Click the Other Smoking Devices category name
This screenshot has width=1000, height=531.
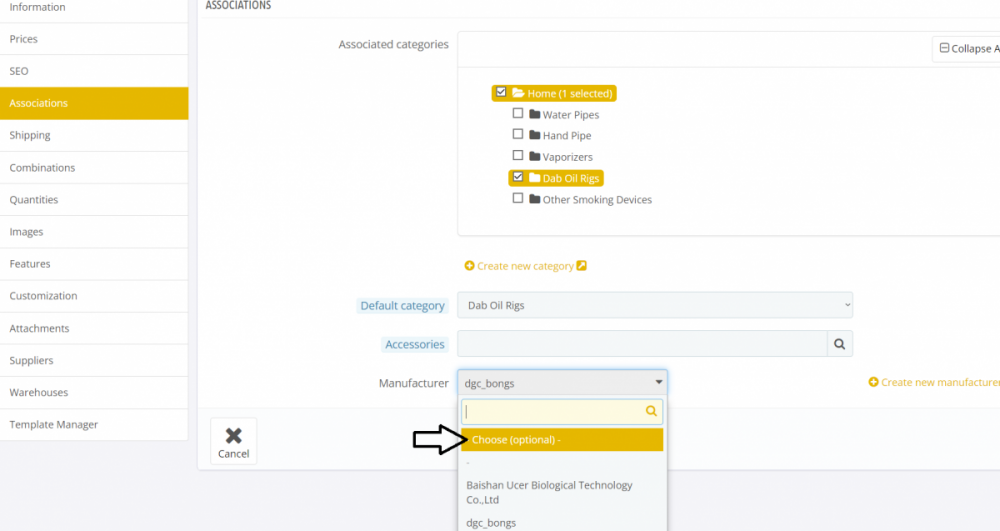(x=597, y=200)
